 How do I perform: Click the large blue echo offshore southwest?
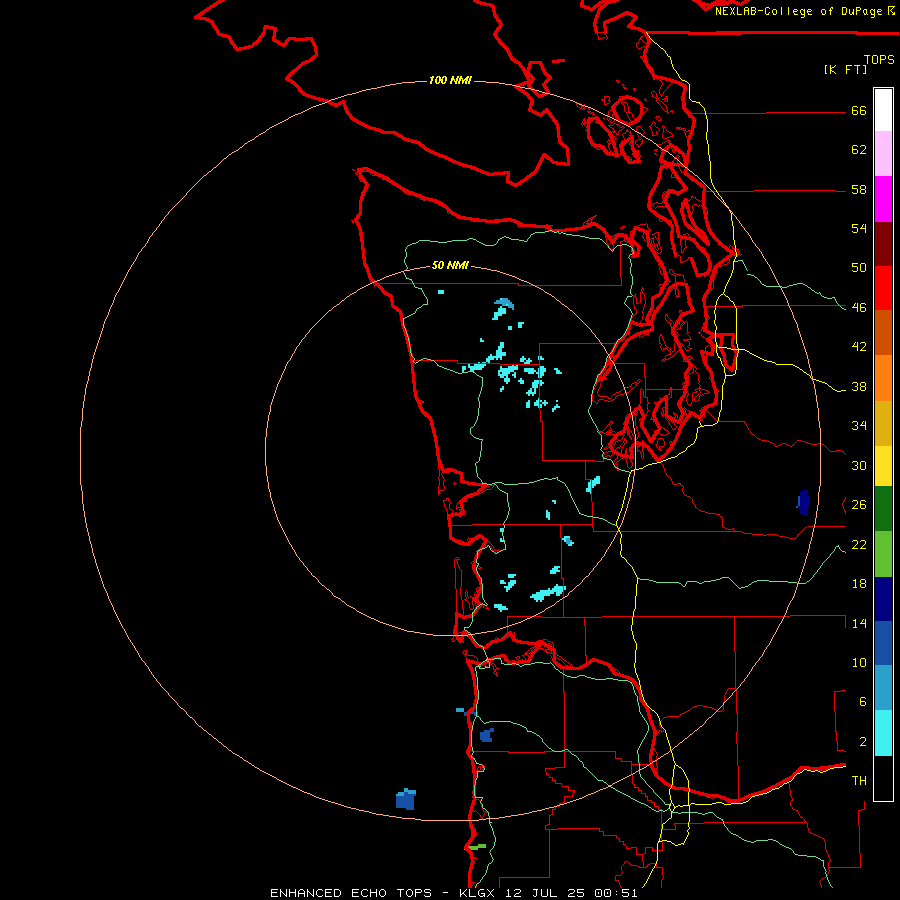coord(406,799)
